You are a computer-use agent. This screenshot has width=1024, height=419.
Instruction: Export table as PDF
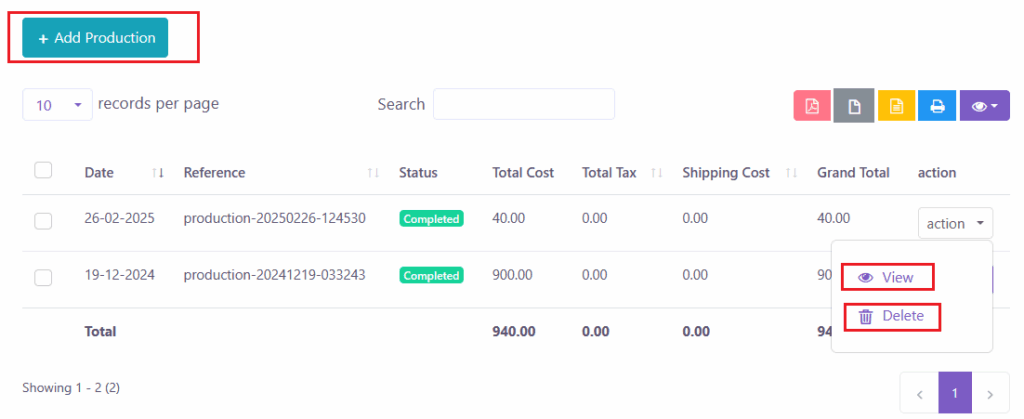pyautogui.click(x=812, y=106)
